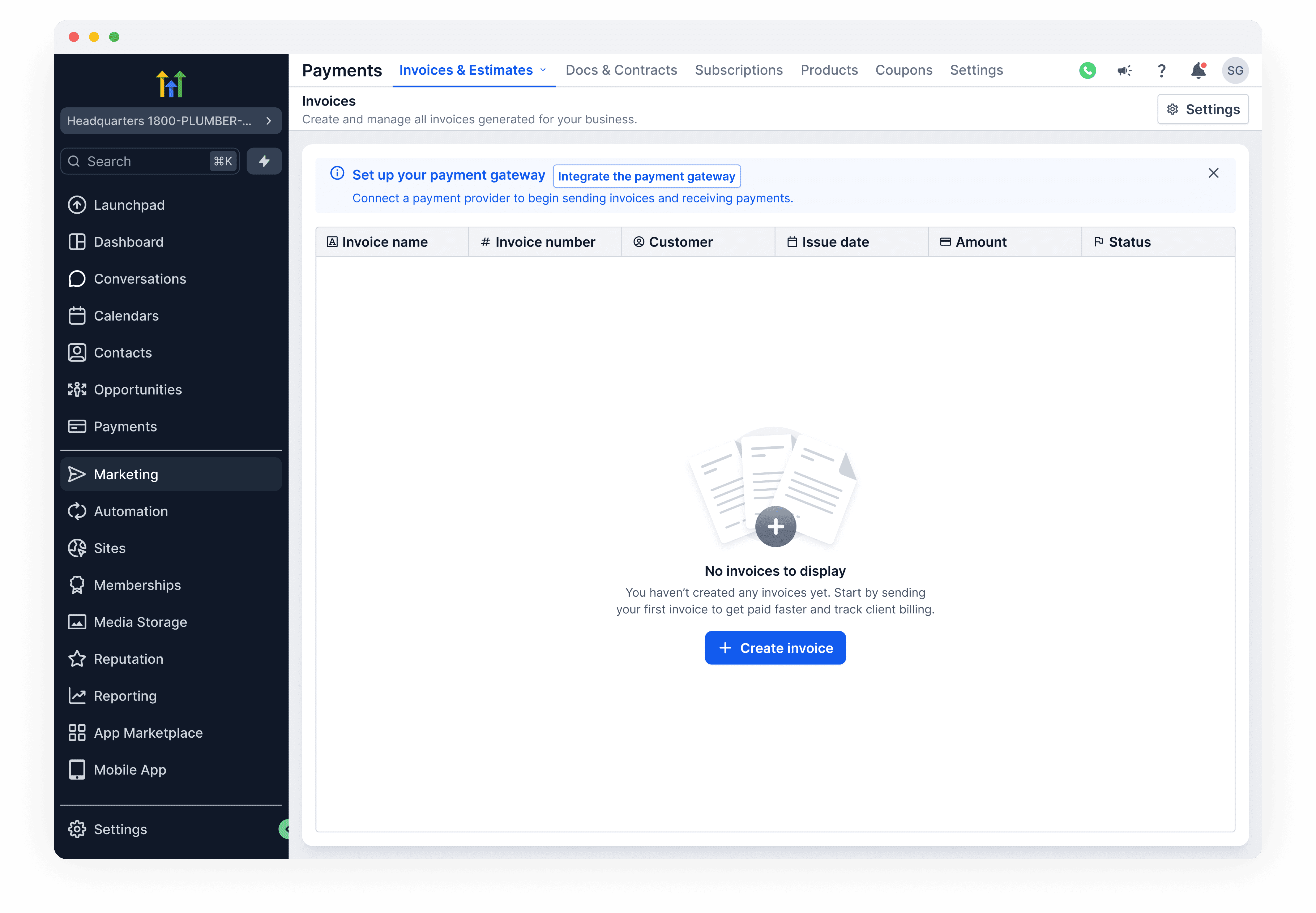Switch to the Docs & Contracts tab
The height and width of the screenshot is (913, 1316).
(x=621, y=70)
